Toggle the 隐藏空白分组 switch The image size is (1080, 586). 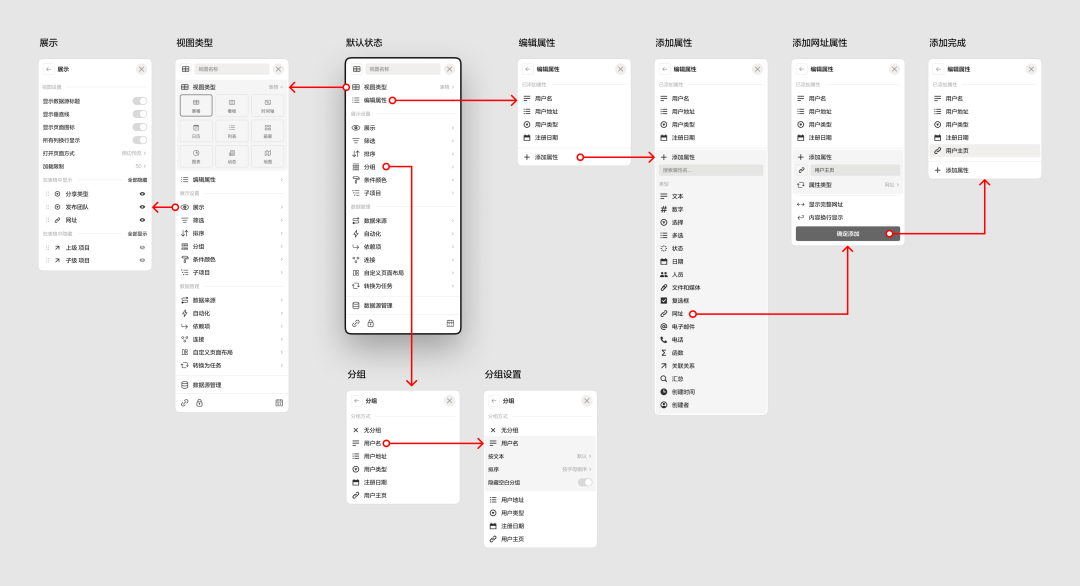(584, 482)
